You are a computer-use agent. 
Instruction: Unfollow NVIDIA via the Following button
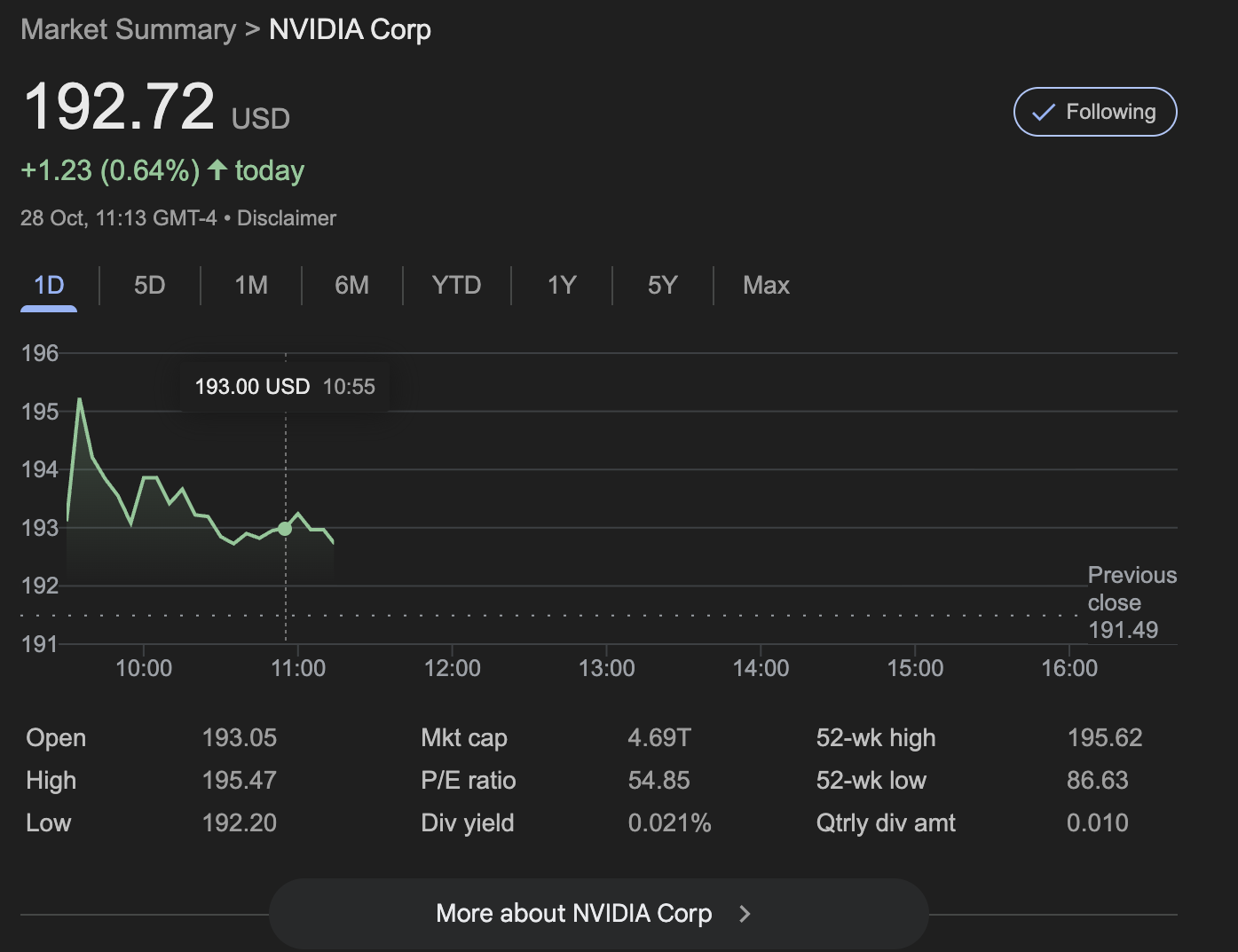pyautogui.click(x=1095, y=112)
